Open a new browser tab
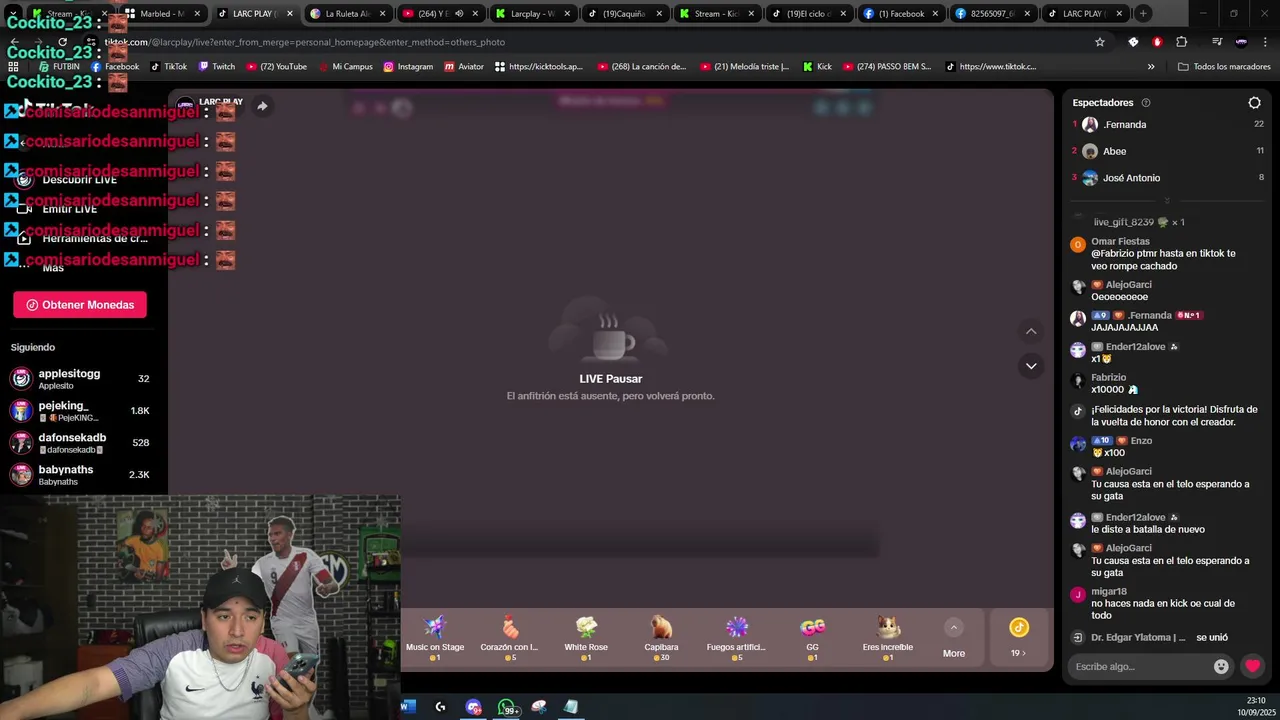Screen dimensions: 1280x720 1143,14
